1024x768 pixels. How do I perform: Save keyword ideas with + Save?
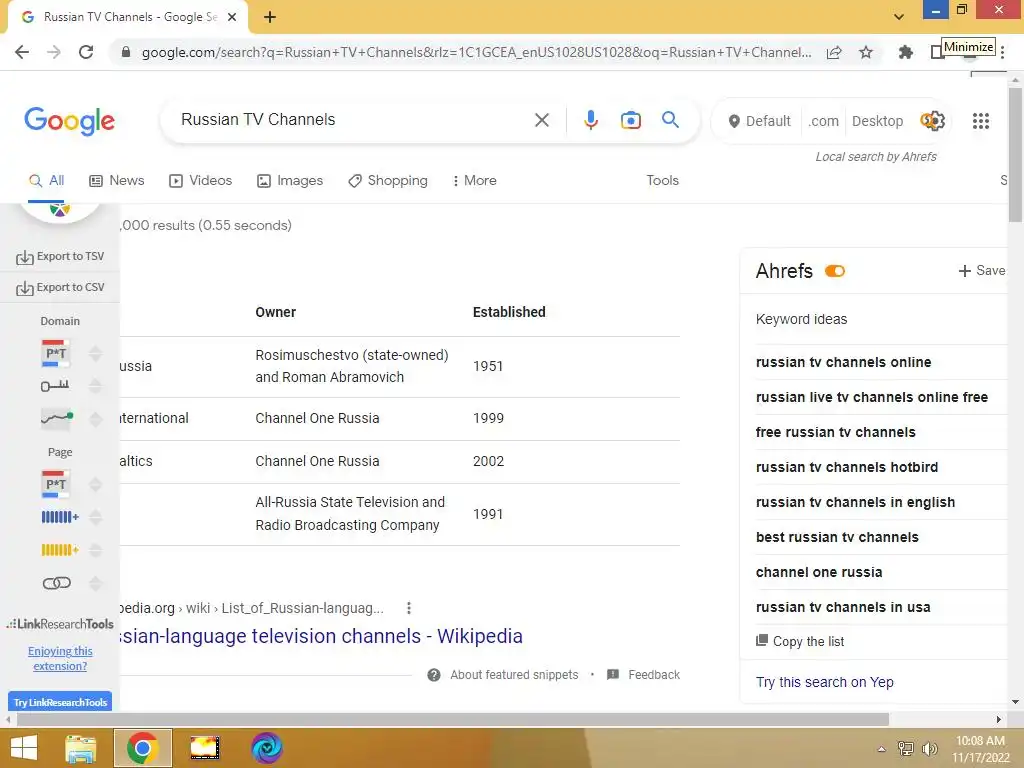click(x=982, y=270)
